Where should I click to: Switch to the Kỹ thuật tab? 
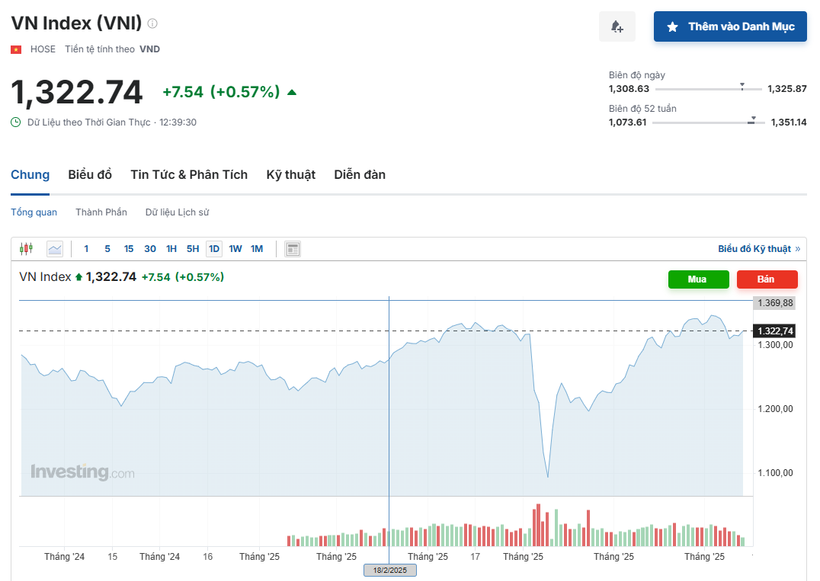pos(290,174)
